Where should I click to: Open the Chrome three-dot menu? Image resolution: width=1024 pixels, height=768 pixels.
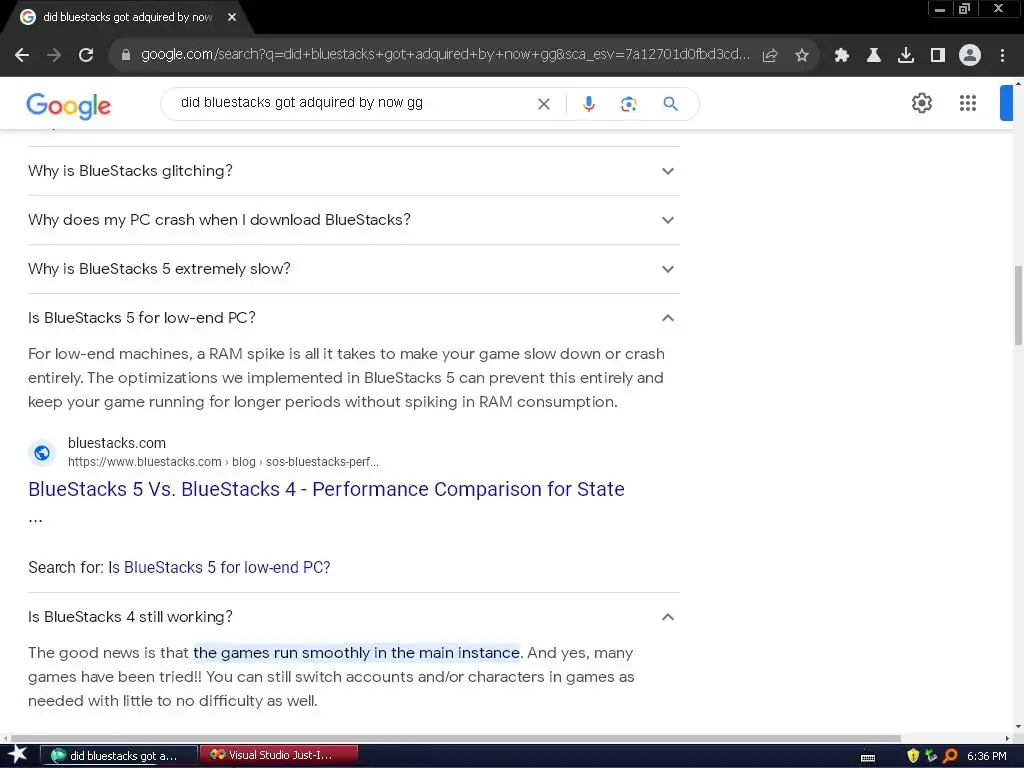(1002, 55)
